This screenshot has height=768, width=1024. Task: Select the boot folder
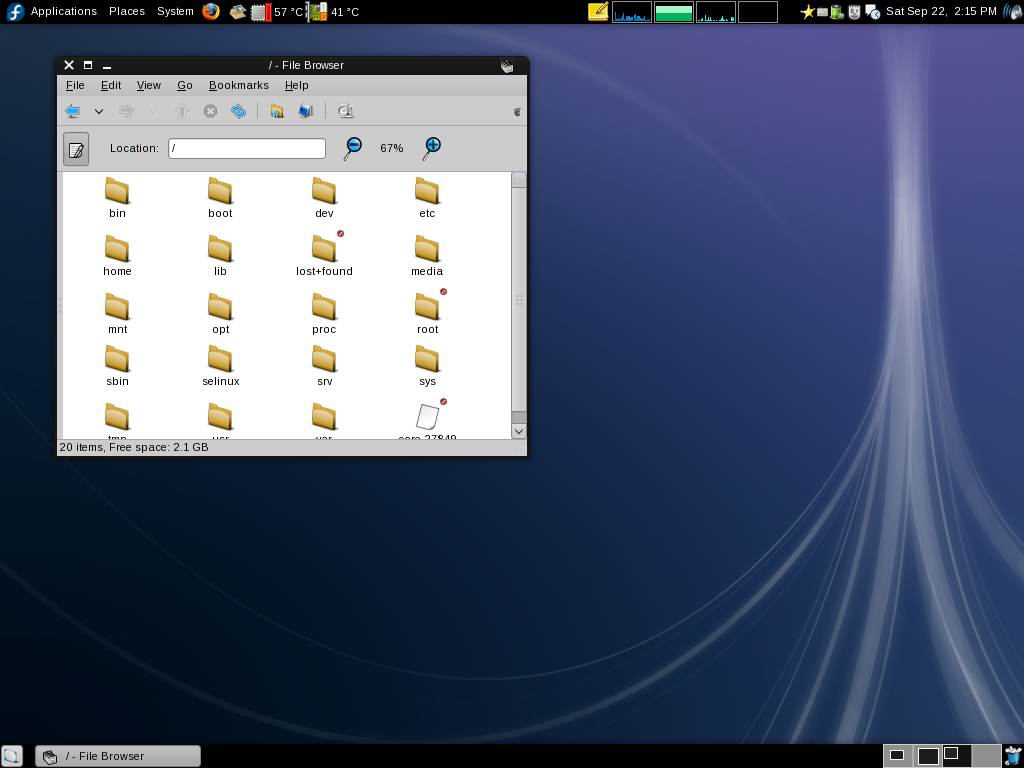coord(220,197)
